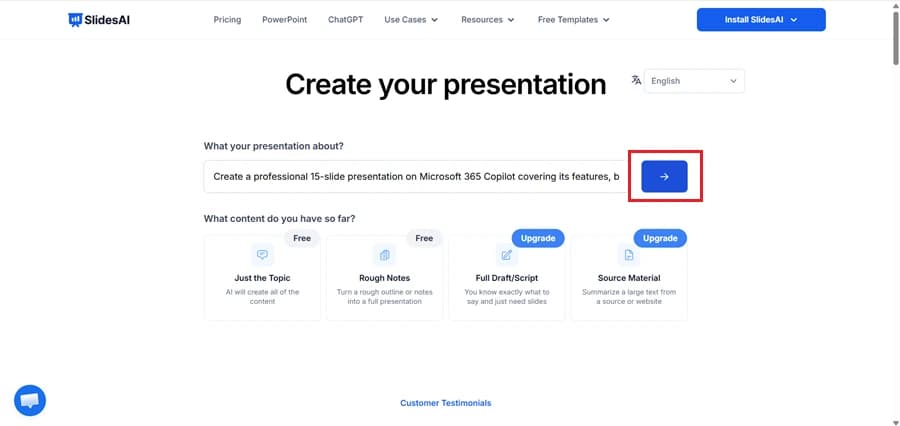The width and height of the screenshot is (900, 426).
Task: Click the chevron on Install SlidesAI button
Action: click(794, 20)
